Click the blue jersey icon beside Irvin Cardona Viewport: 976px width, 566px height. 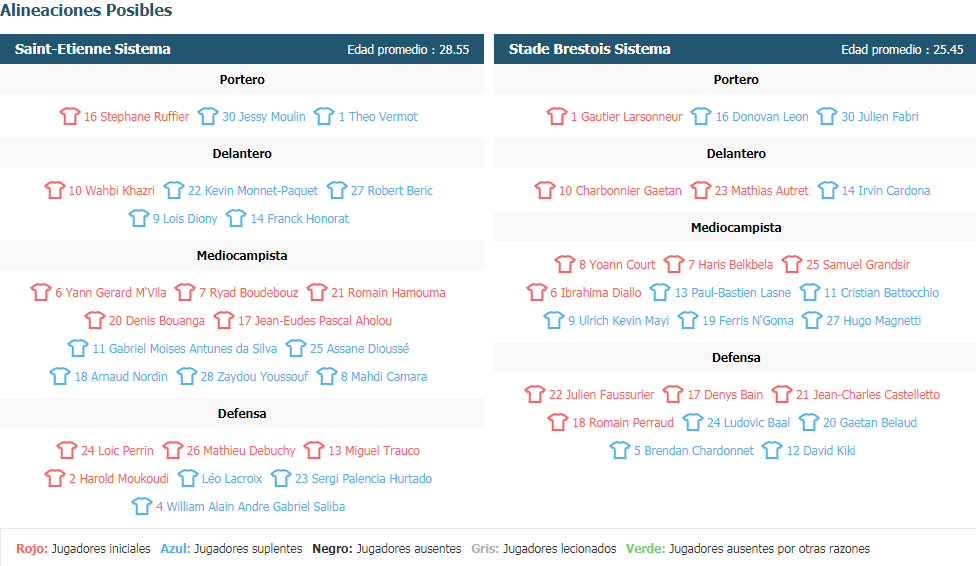828,190
